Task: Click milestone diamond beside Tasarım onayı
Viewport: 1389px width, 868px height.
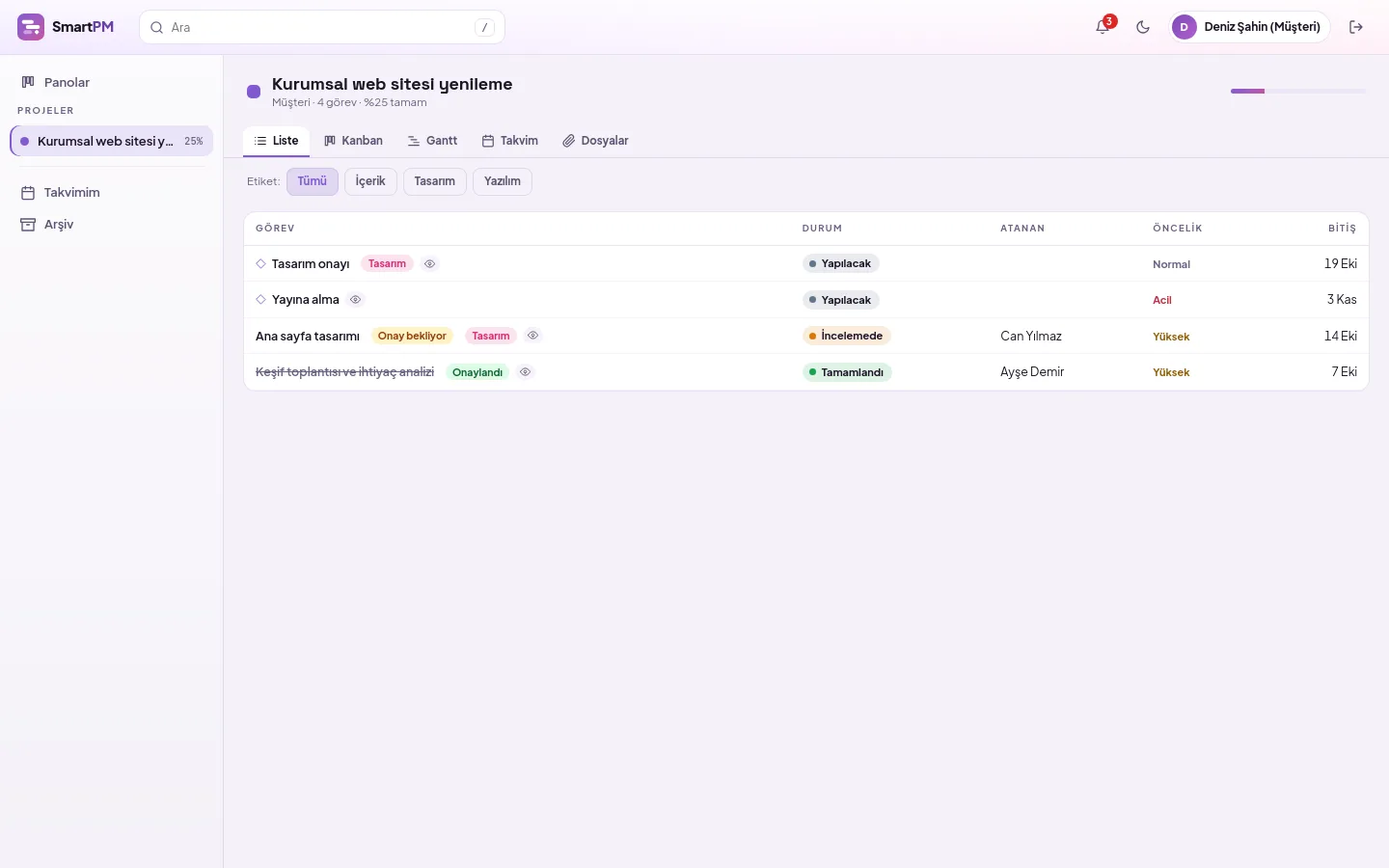Action: [x=260, y=263]
